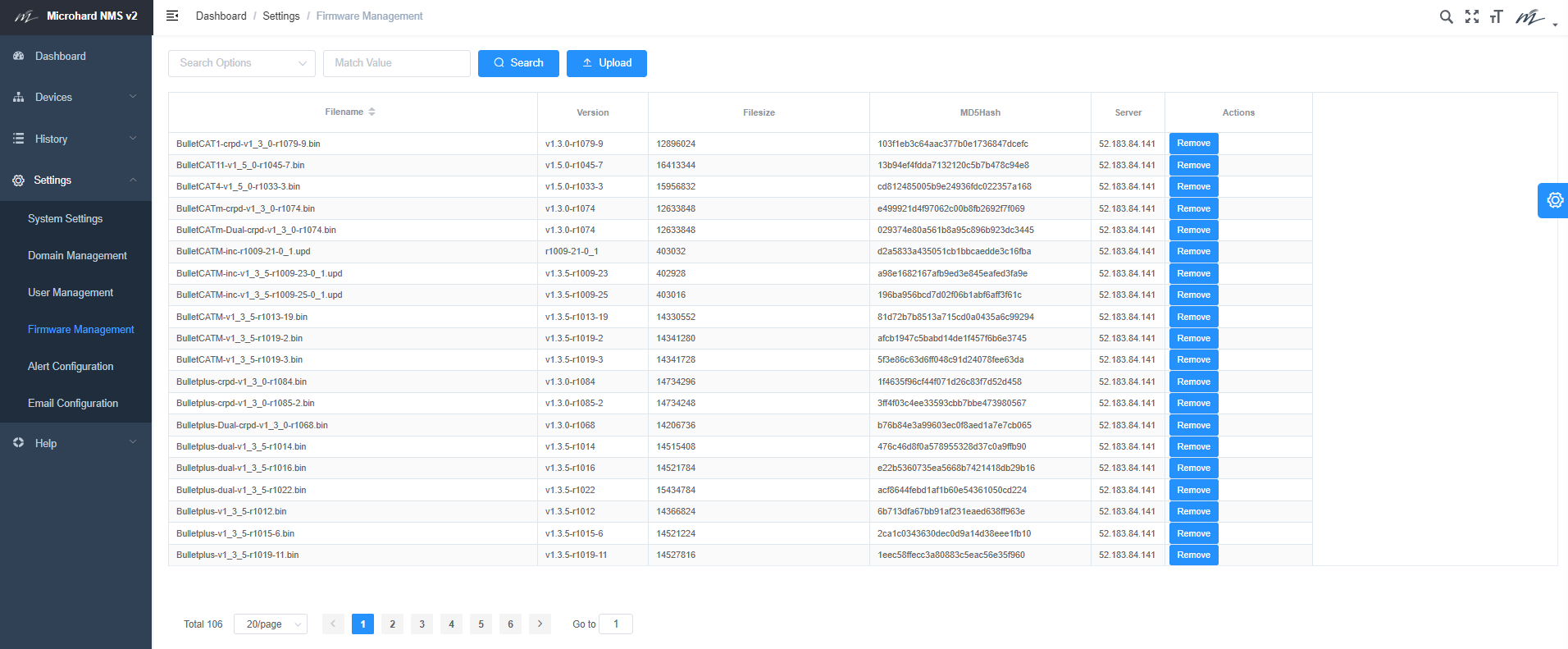
Task: Click the next page arrow
Action: tap(540, 624)
